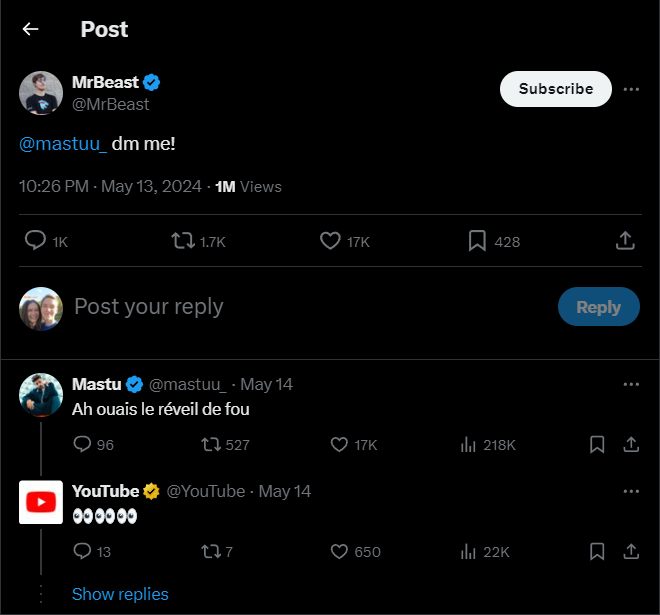The width and height of the screenshot is (660, 615).
Task: Like MrBeast's post with the heart icon
Action: coord(331,241)
